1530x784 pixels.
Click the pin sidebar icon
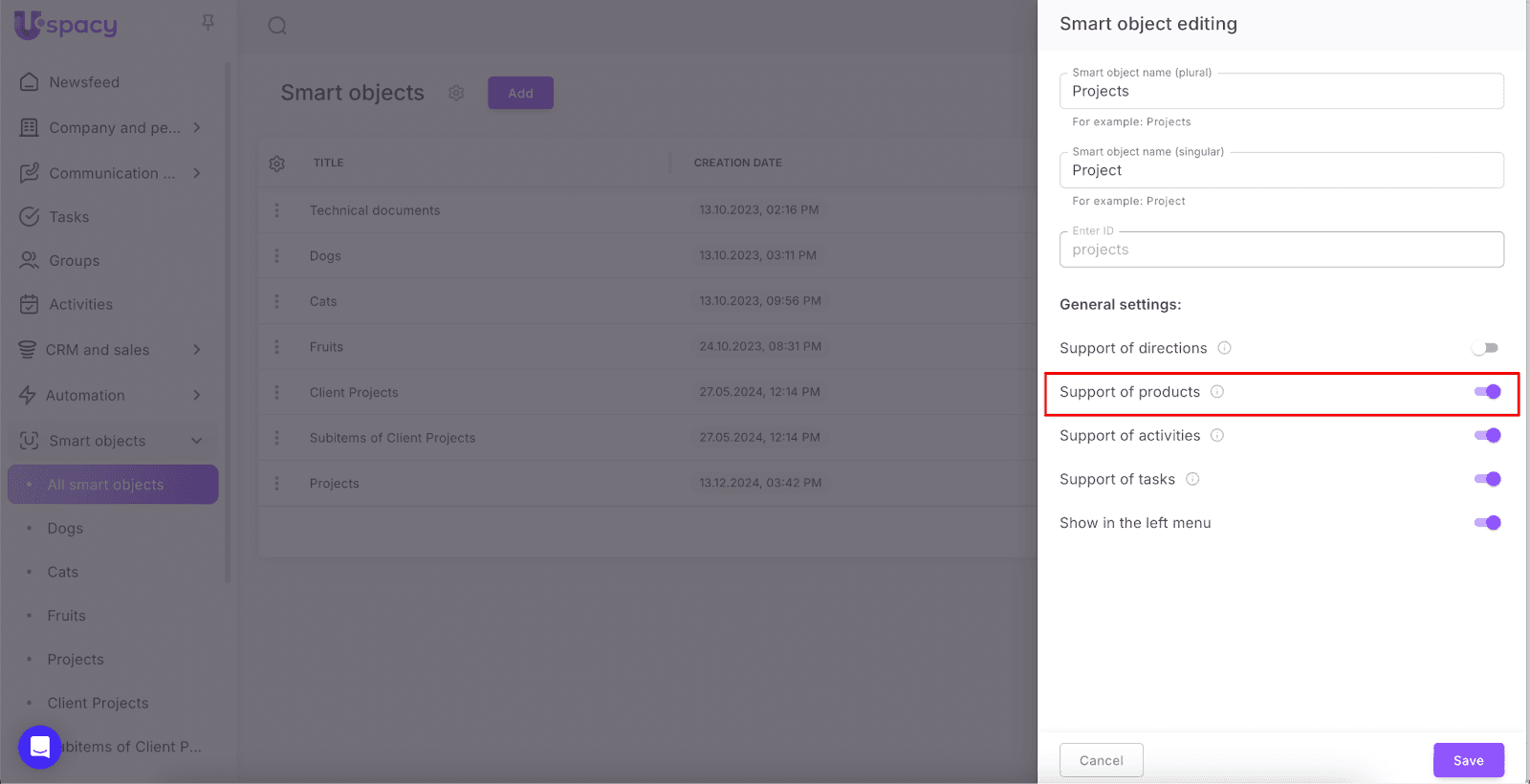pos(208,22)
